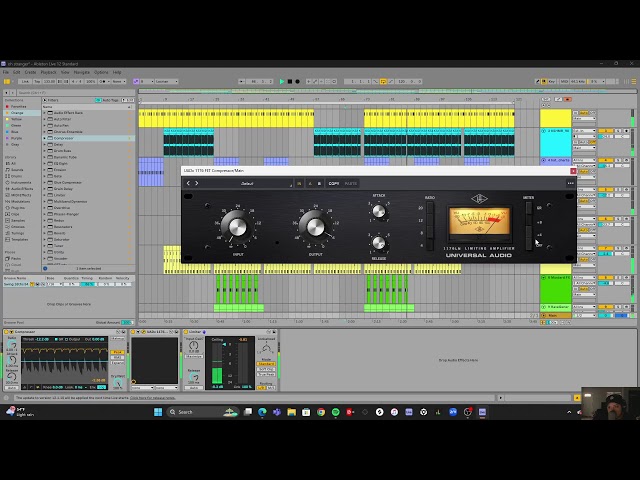Click the browser search field

point(76,93)
